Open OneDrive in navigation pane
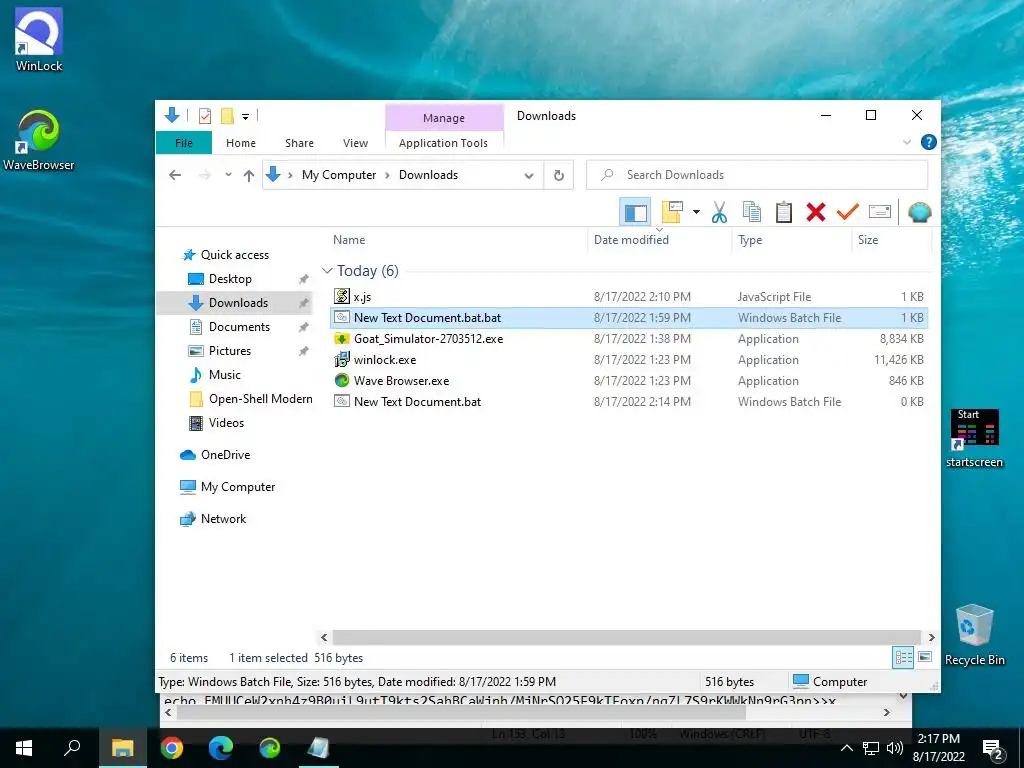 (x=225, y=455)
